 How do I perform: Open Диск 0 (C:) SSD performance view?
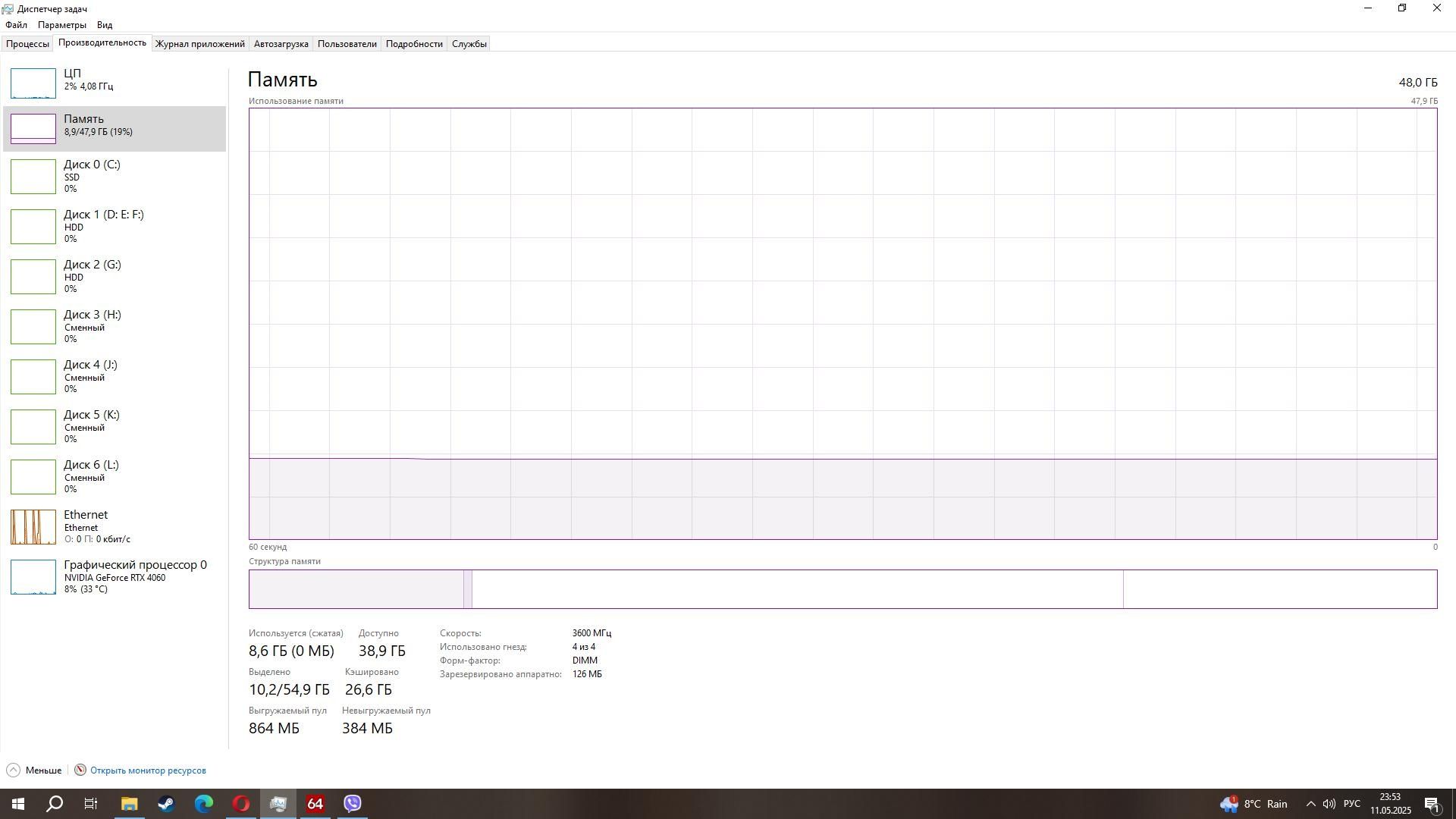115,176
